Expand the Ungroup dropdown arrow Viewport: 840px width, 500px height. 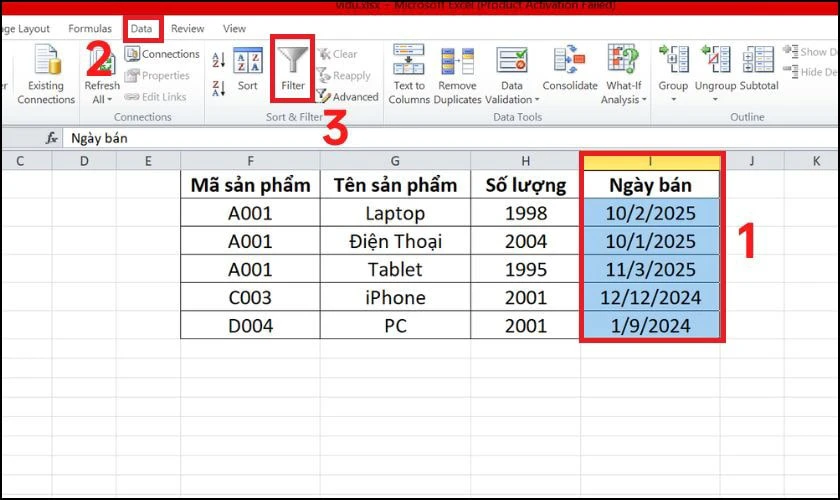(715, 100)
